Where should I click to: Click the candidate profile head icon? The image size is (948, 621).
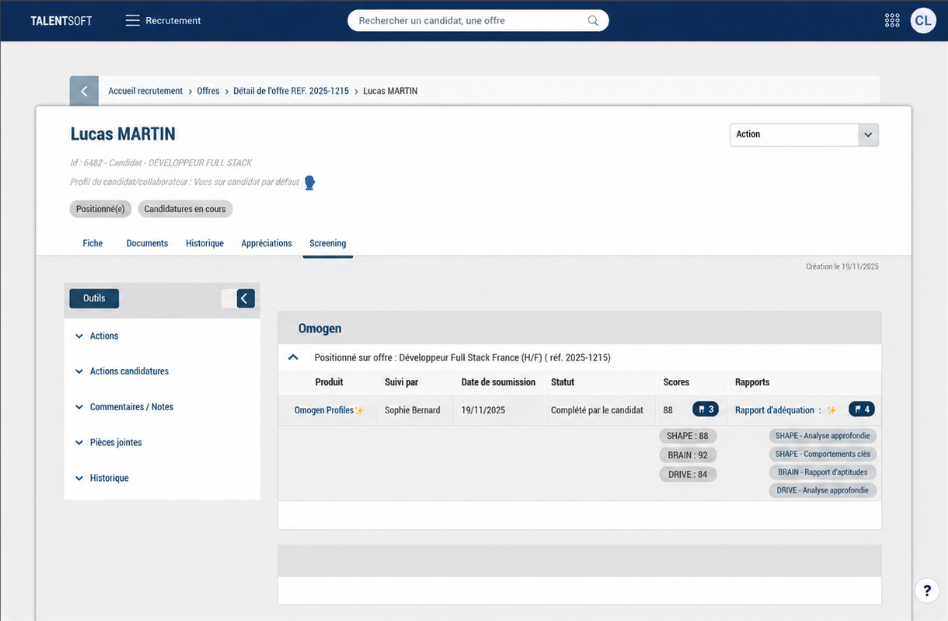[x=310, y=183]
